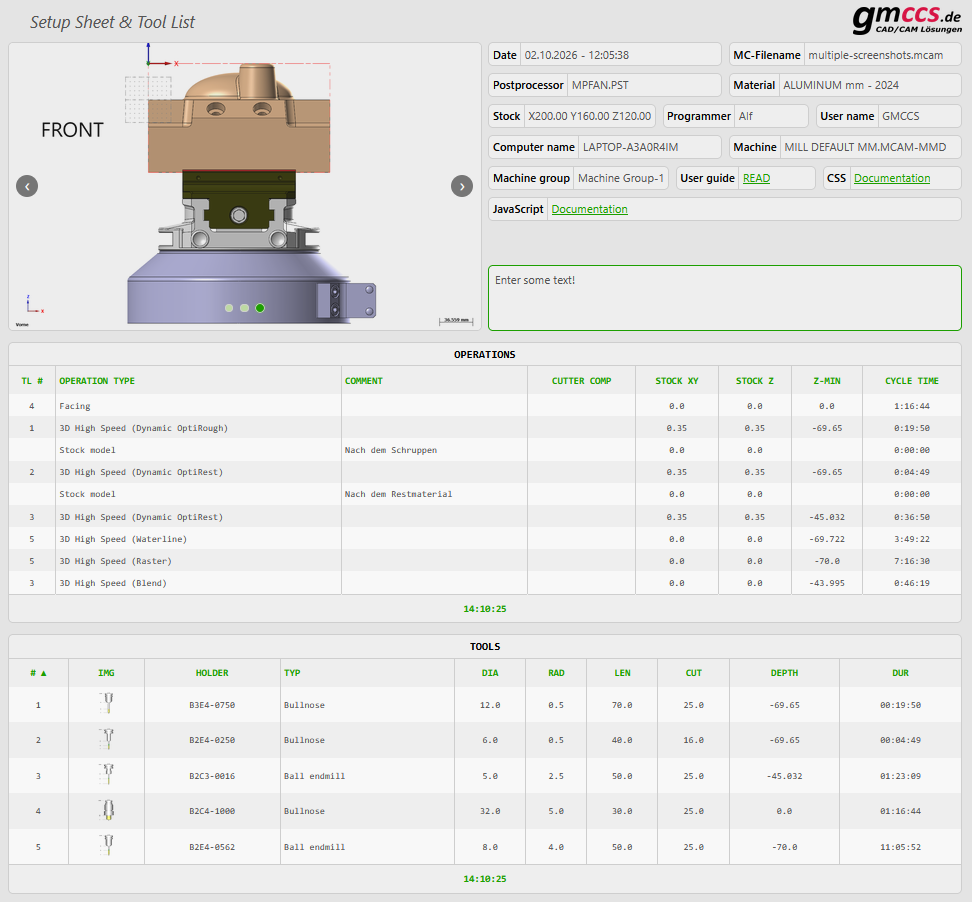The image size is (972, 902).
Task: Sort tools by LEN column
Action: point(622,673)
